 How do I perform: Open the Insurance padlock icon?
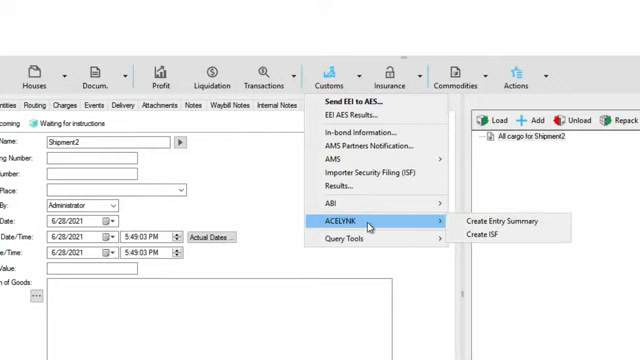(x=390, y=72)
